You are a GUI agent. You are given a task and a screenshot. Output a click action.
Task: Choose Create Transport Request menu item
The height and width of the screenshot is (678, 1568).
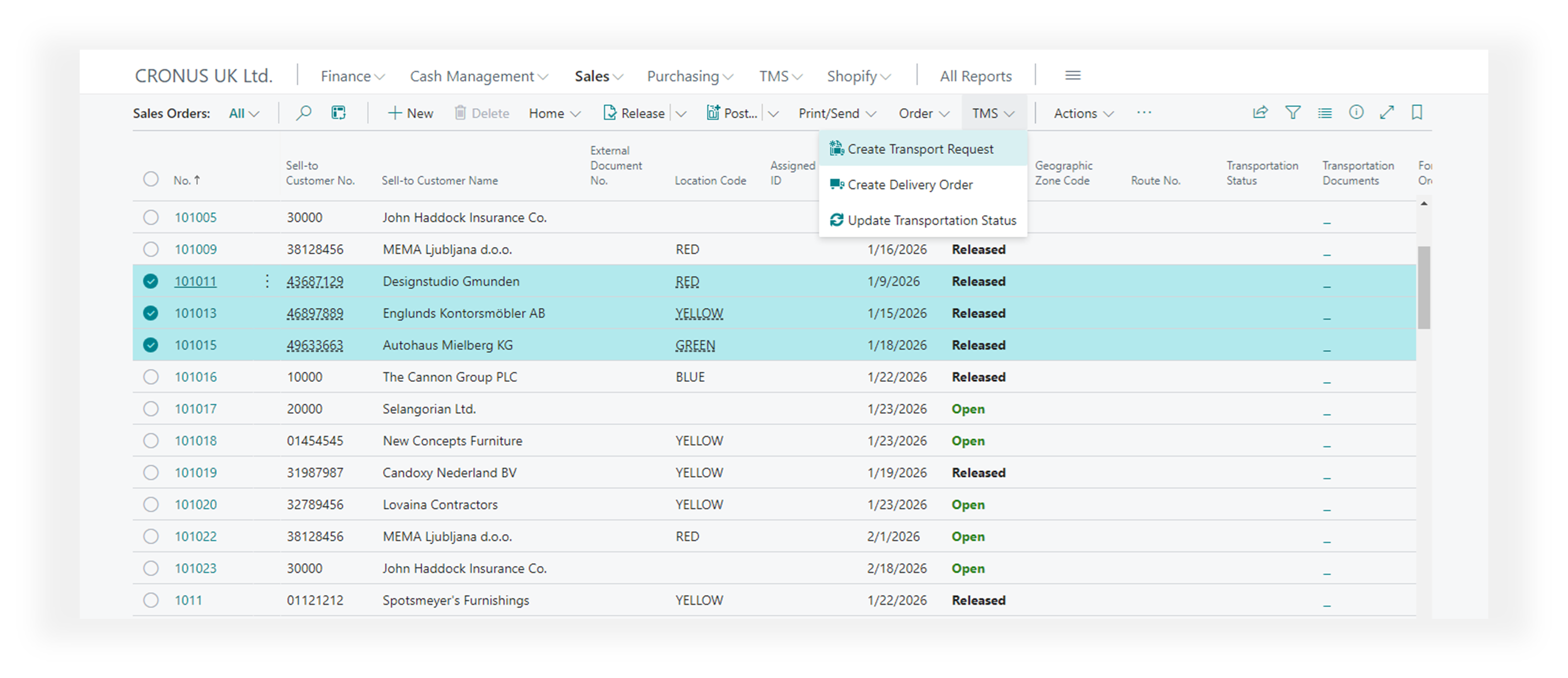(920, 149)
